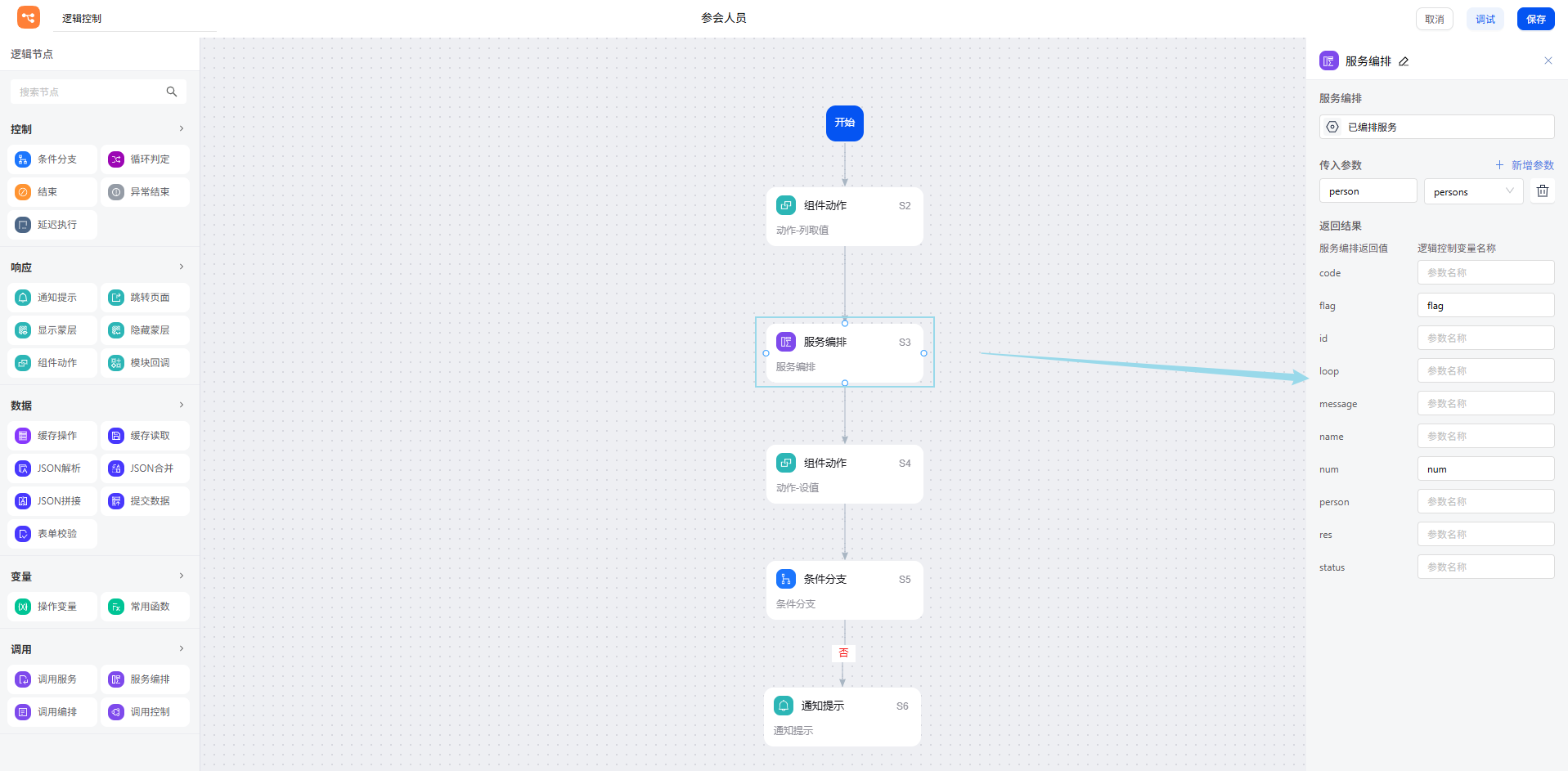Image resolution: width=1568 pixels, height=771 pixels.
Task: Select the 循环判定 node in sidebar
Action: [146, 159]
